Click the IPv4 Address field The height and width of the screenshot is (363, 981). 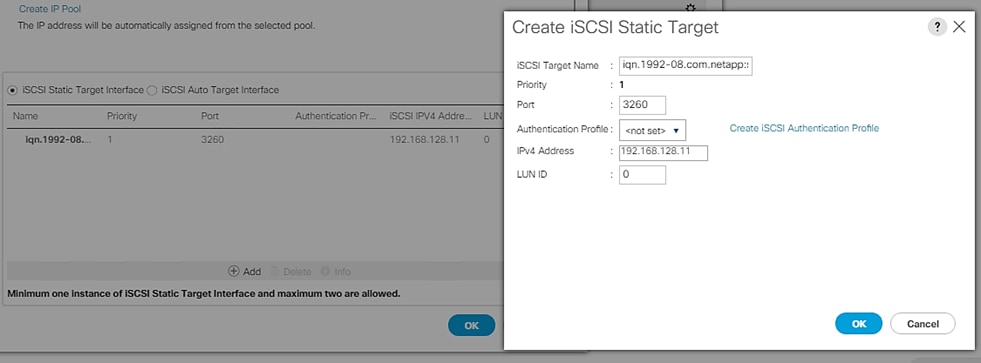pyautogui.click(x=663, y=153)
